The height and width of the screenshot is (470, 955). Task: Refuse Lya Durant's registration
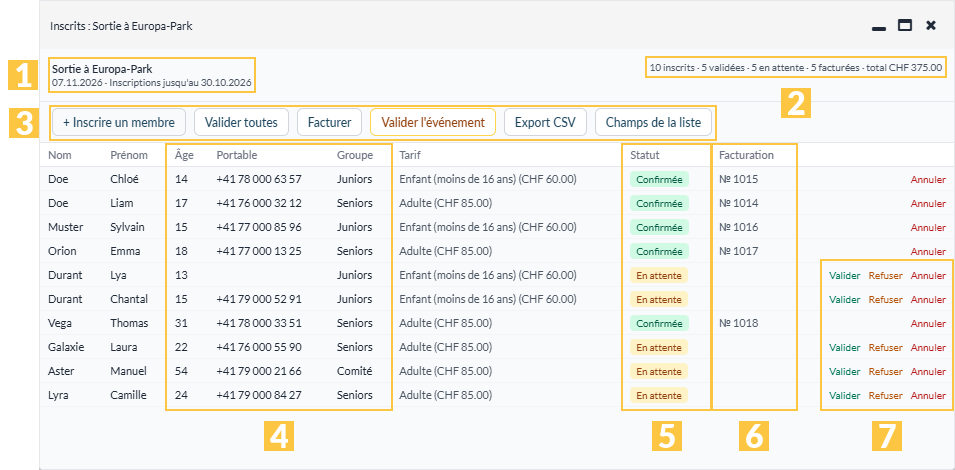(x=886, y=276)
